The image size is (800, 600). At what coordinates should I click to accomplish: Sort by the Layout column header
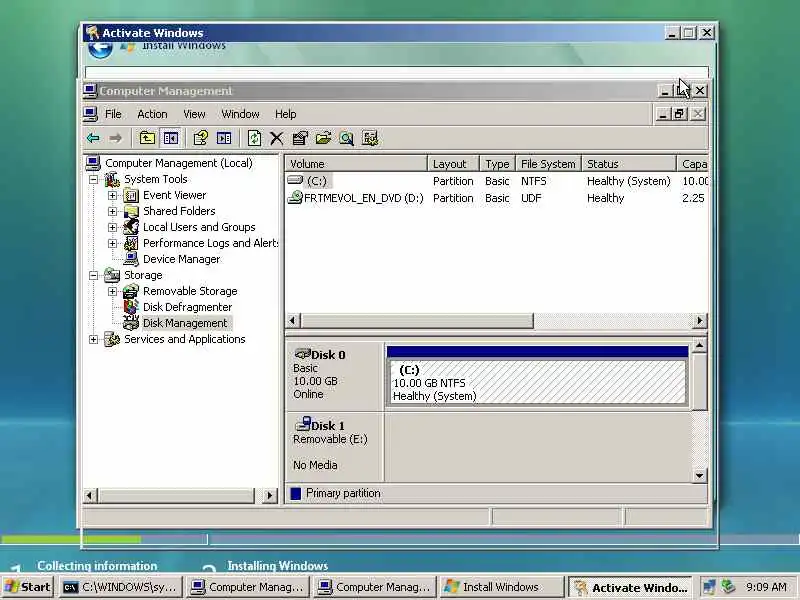[x=454, y=164]
